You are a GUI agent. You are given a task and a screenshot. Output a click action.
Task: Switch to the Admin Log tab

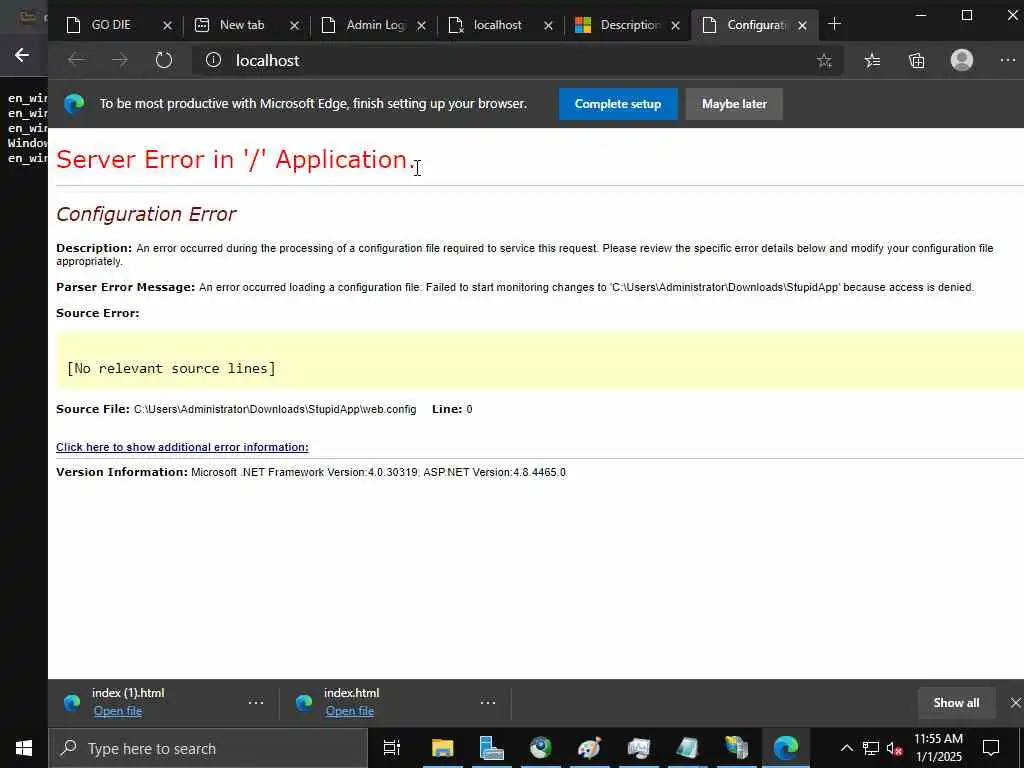pyautogui.click(x=376, y=25)
